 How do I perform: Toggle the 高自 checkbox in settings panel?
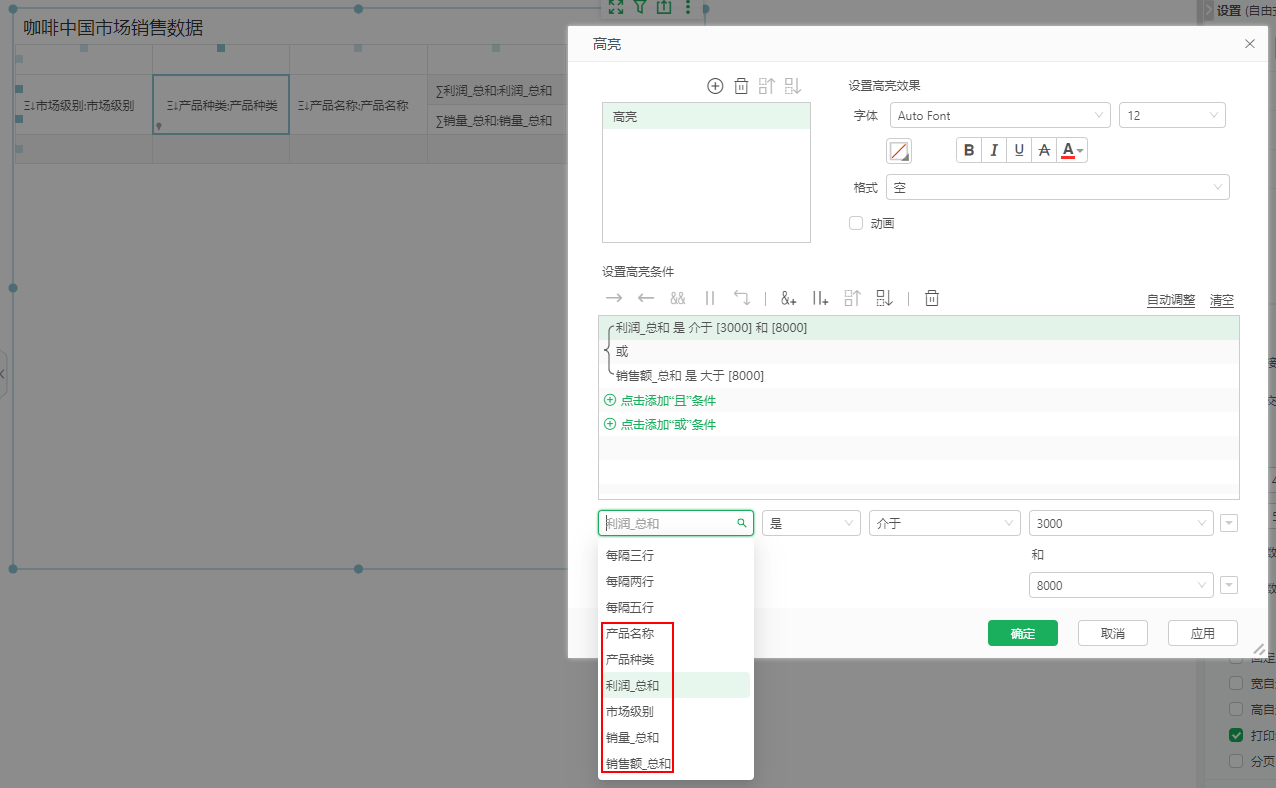1236,709
